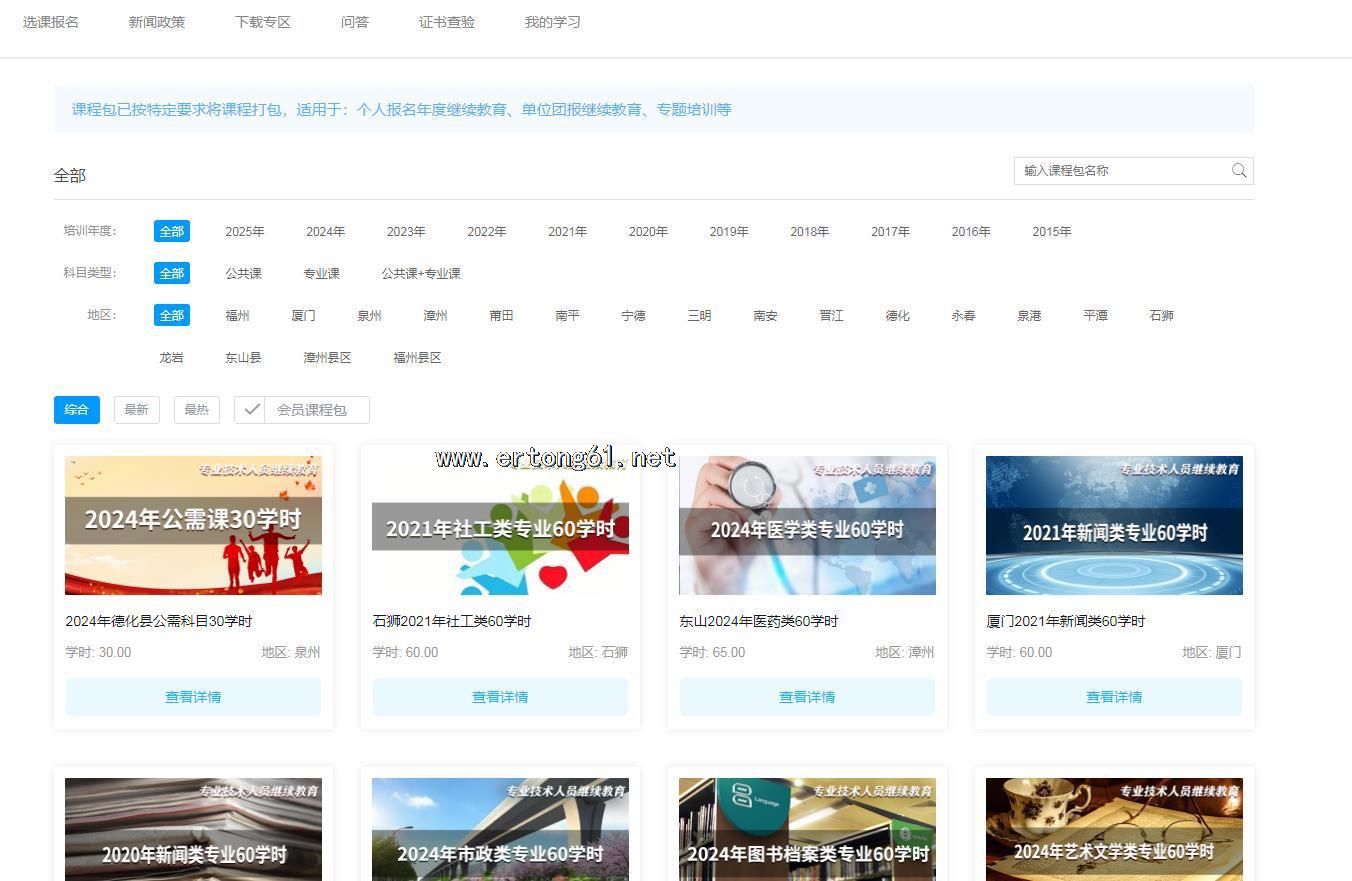
Task: Click the 东山2024年医药类60学时 title link
Action: [759, 622]
